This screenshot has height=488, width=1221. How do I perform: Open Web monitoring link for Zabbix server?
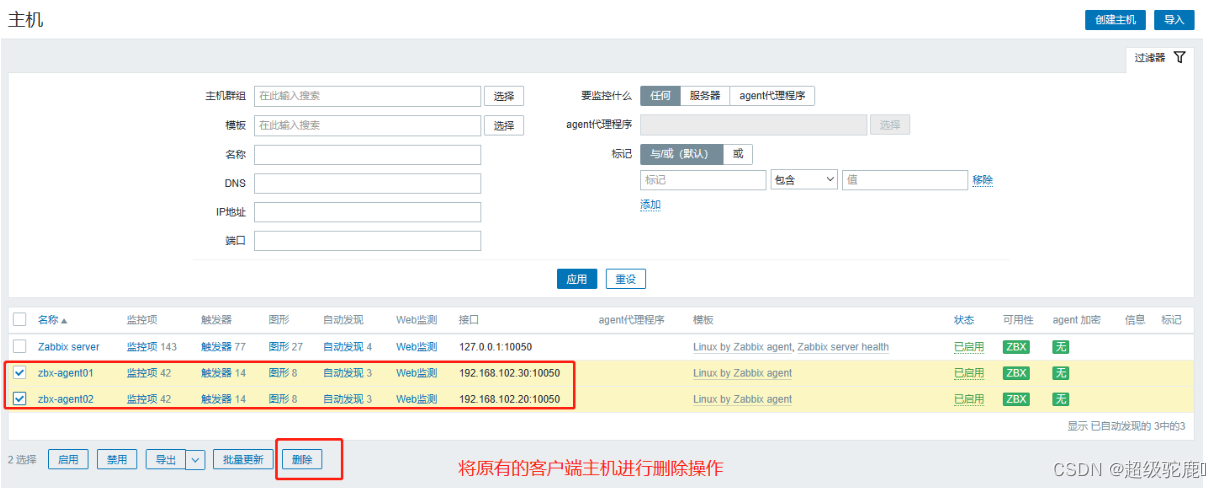416,347
